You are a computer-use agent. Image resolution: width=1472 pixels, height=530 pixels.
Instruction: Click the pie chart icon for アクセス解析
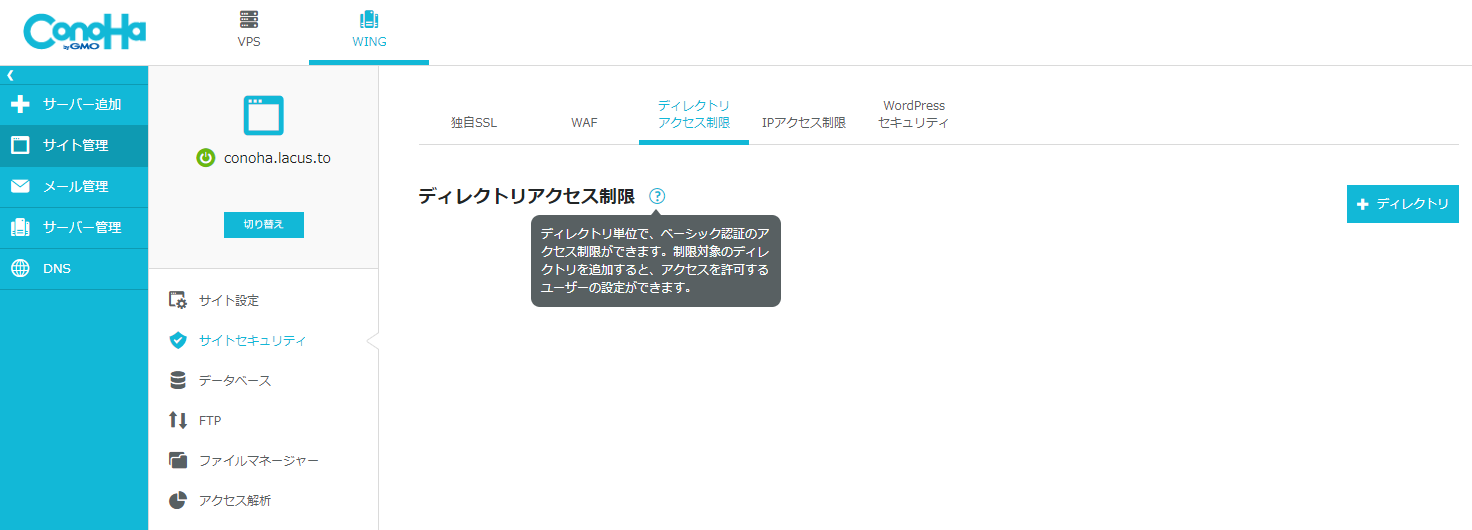[178, 500]
